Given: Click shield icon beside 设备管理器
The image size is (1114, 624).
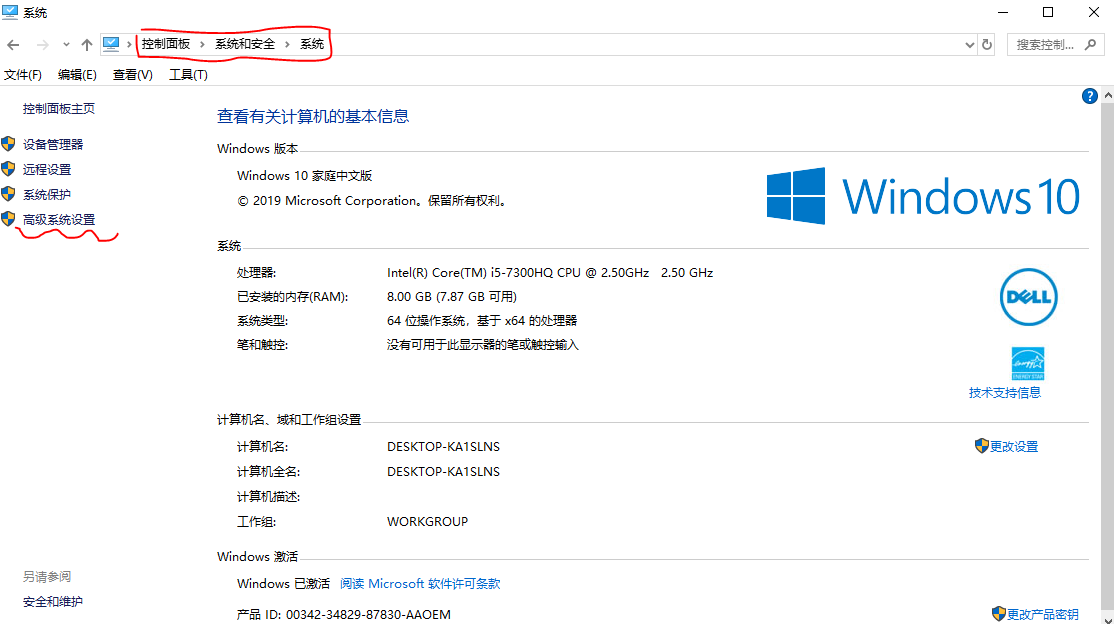Looking at the screenshot, I should click(8, 144).
